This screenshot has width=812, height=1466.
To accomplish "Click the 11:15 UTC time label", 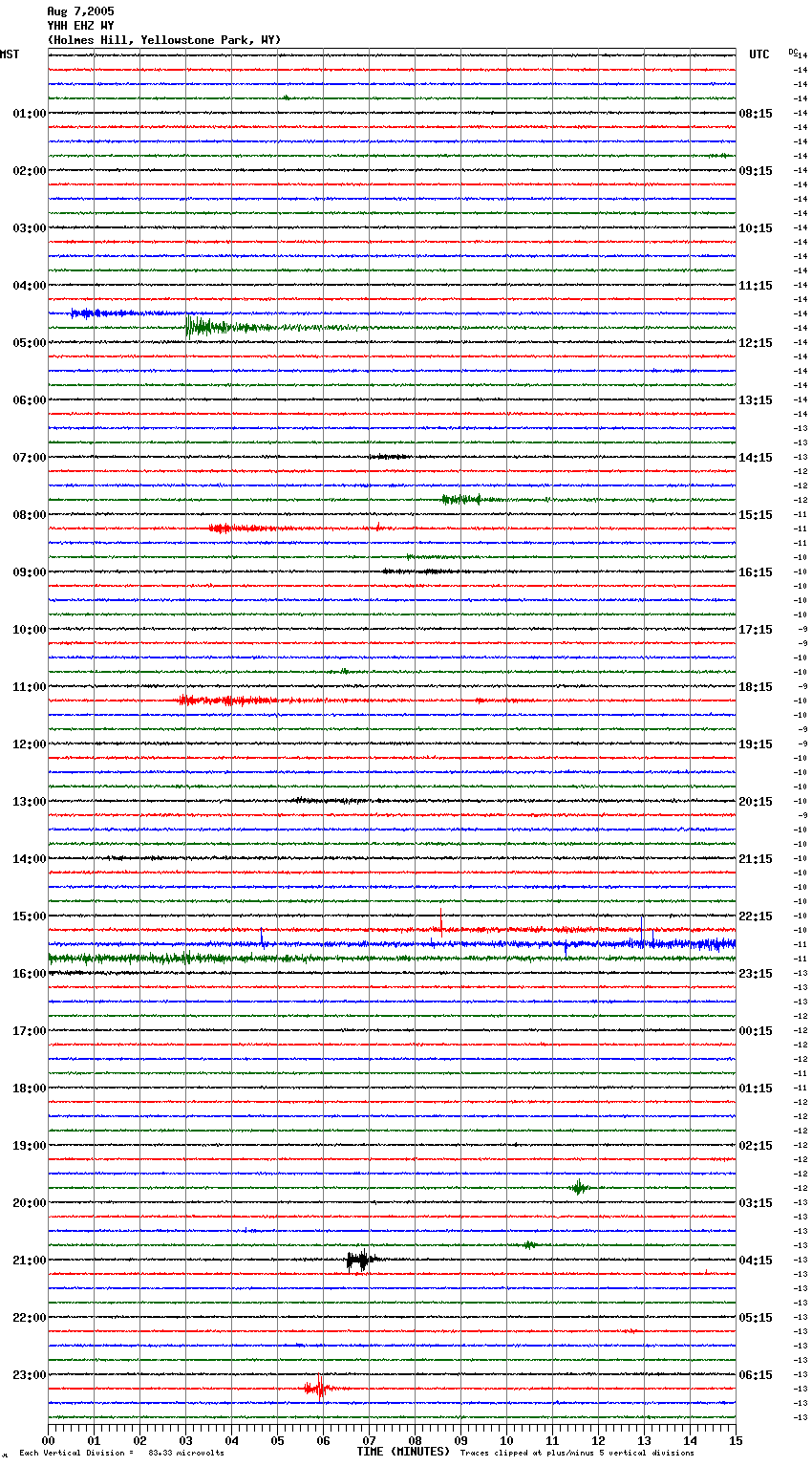I will [x=756, y=286].
